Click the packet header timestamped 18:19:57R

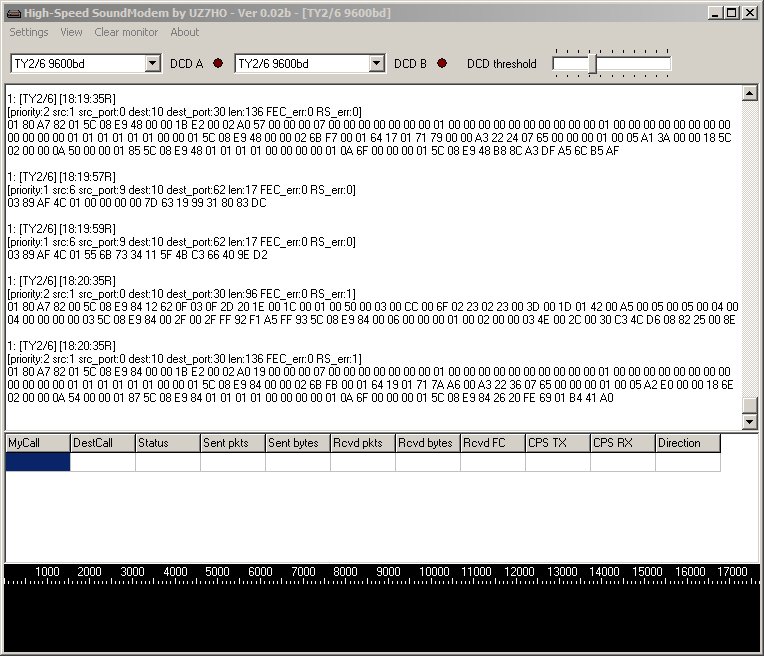click(x=61, y=177)
